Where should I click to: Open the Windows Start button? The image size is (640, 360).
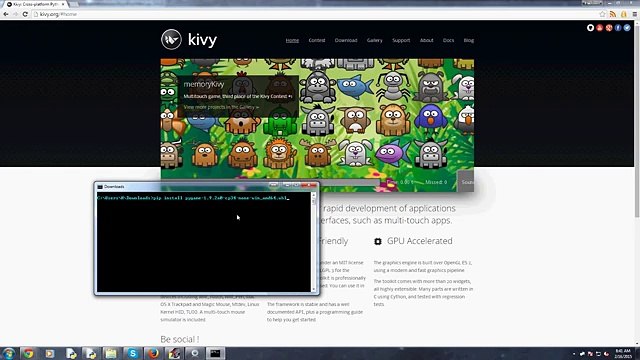click(x=9, y=353)
